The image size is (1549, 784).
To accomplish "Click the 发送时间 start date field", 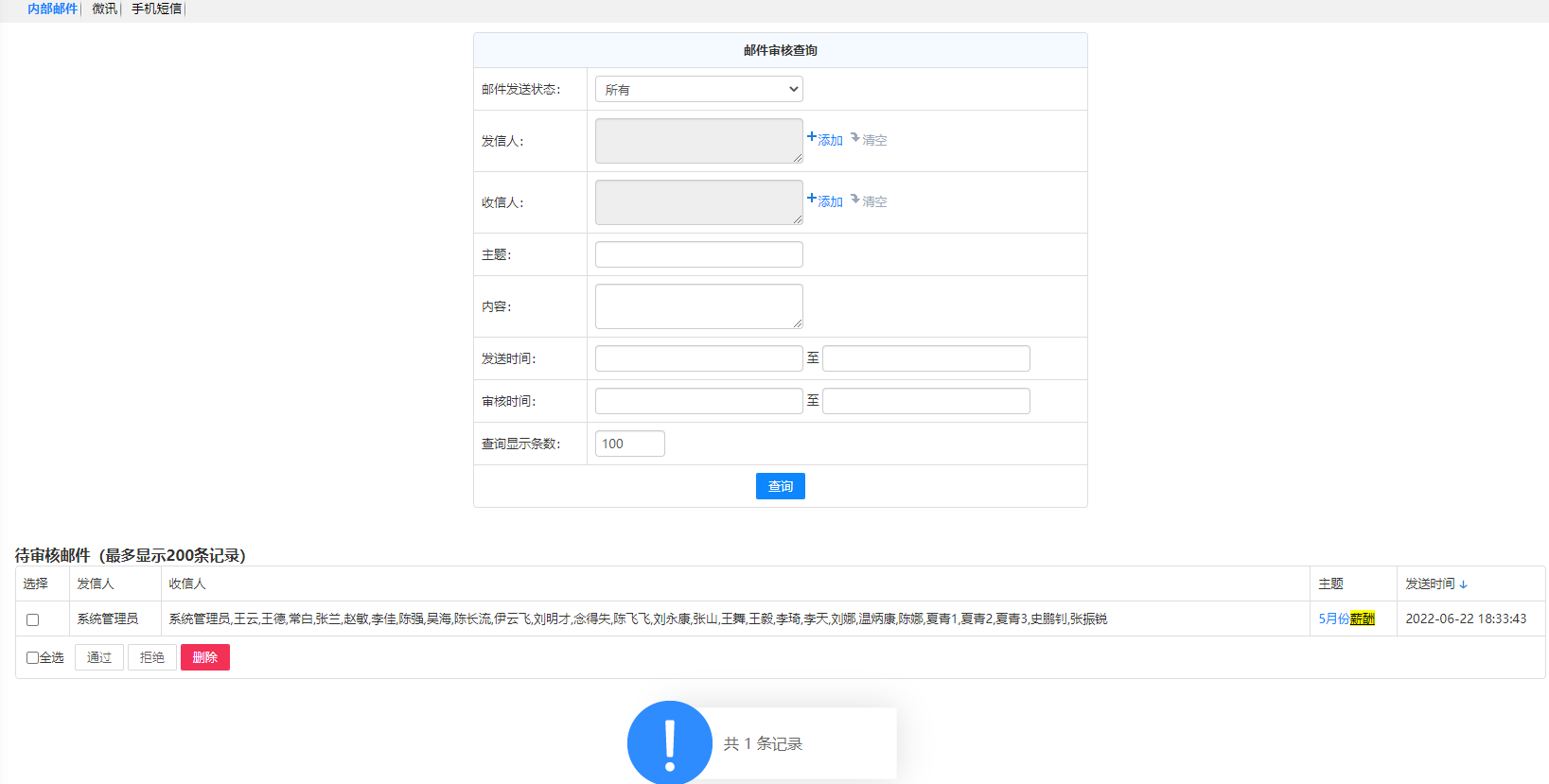I will click(698, 358).
